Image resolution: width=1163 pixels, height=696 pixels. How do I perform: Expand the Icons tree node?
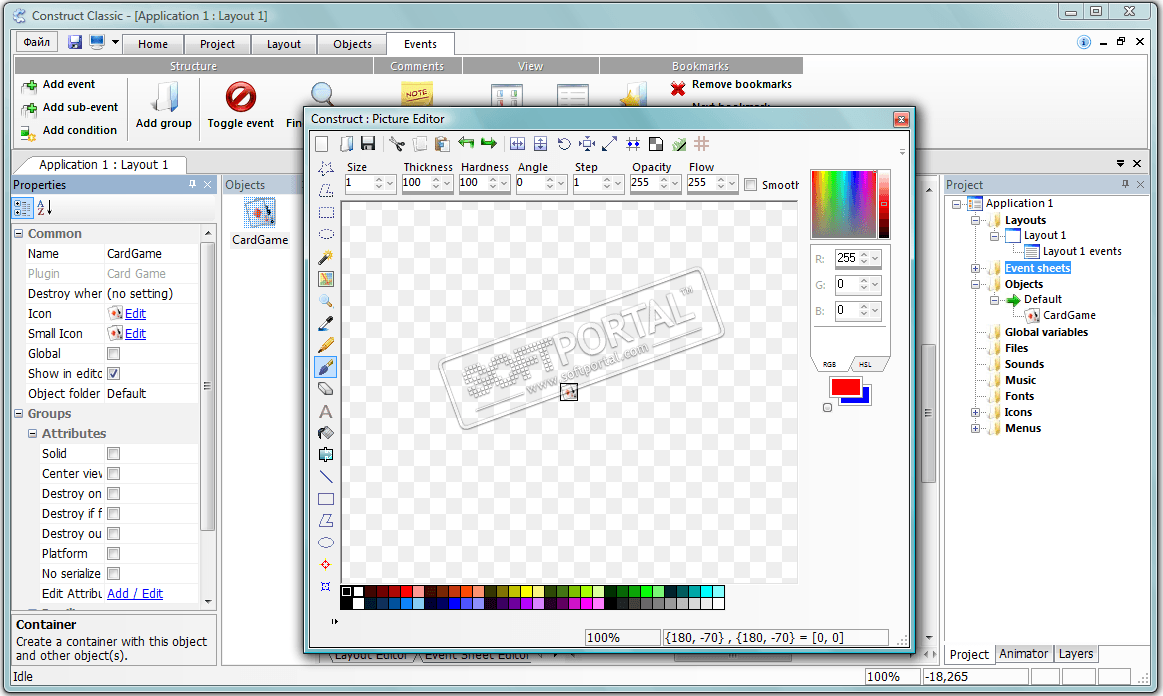tap(975, 413)
